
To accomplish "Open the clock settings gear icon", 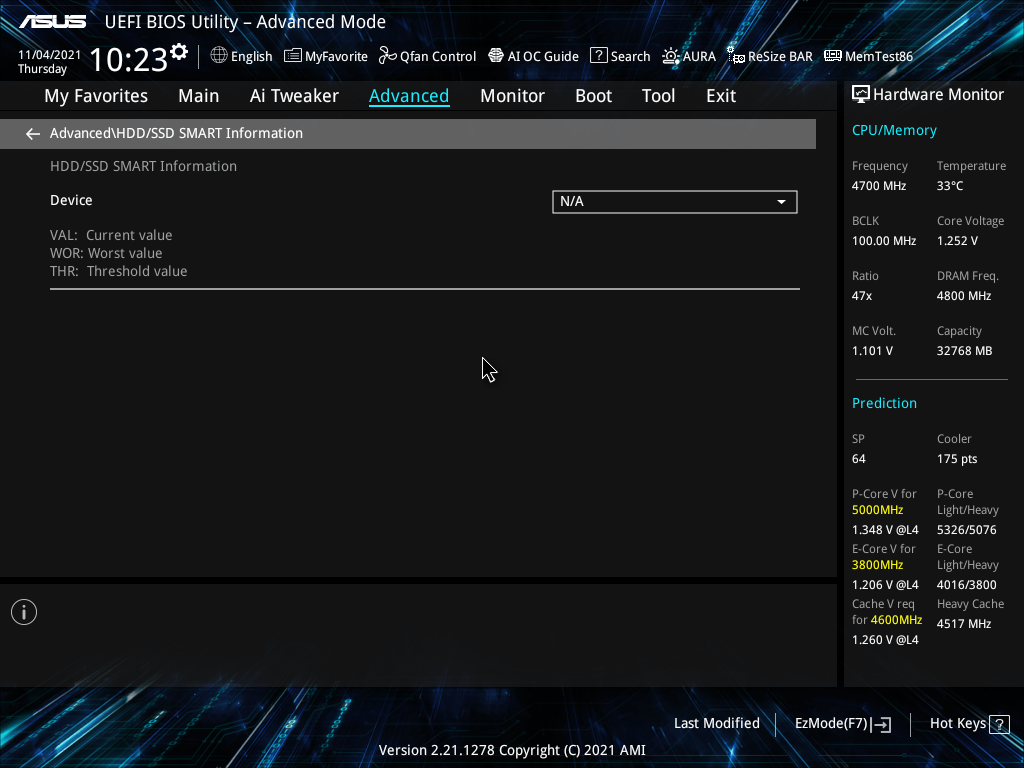I will point(179,52).
